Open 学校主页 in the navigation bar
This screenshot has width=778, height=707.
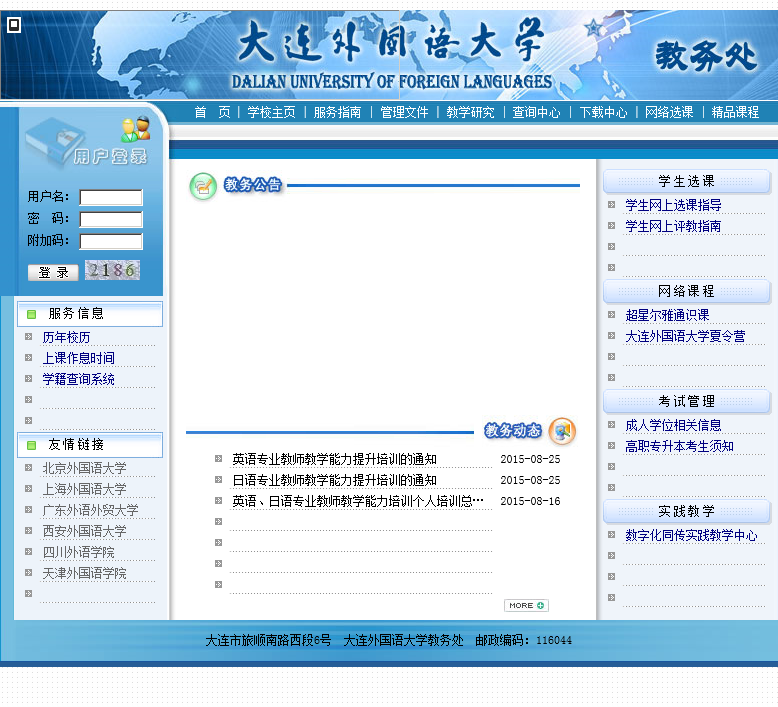tap(271, 112)
